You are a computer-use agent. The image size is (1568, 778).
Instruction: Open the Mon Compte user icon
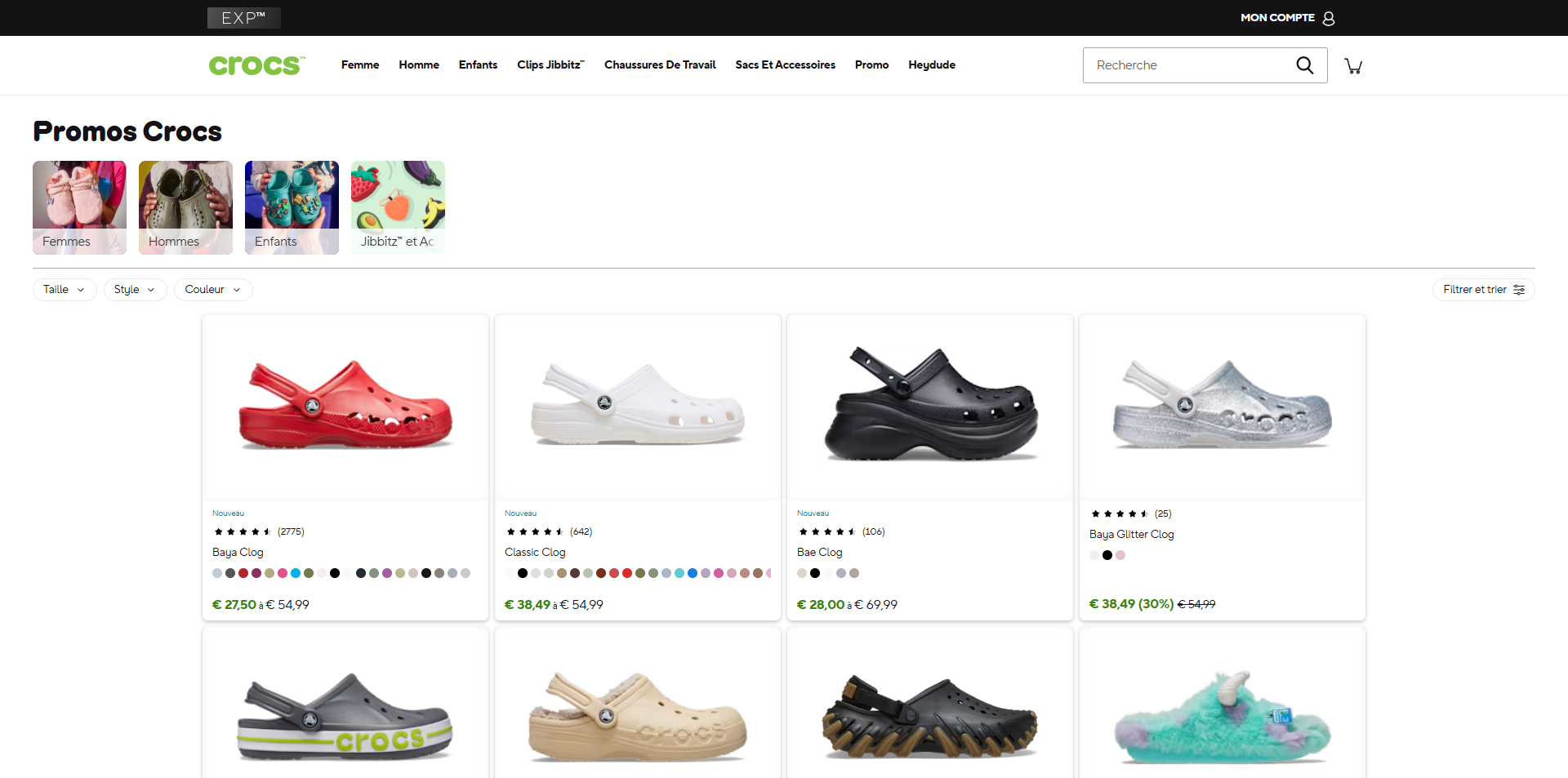1329,18
